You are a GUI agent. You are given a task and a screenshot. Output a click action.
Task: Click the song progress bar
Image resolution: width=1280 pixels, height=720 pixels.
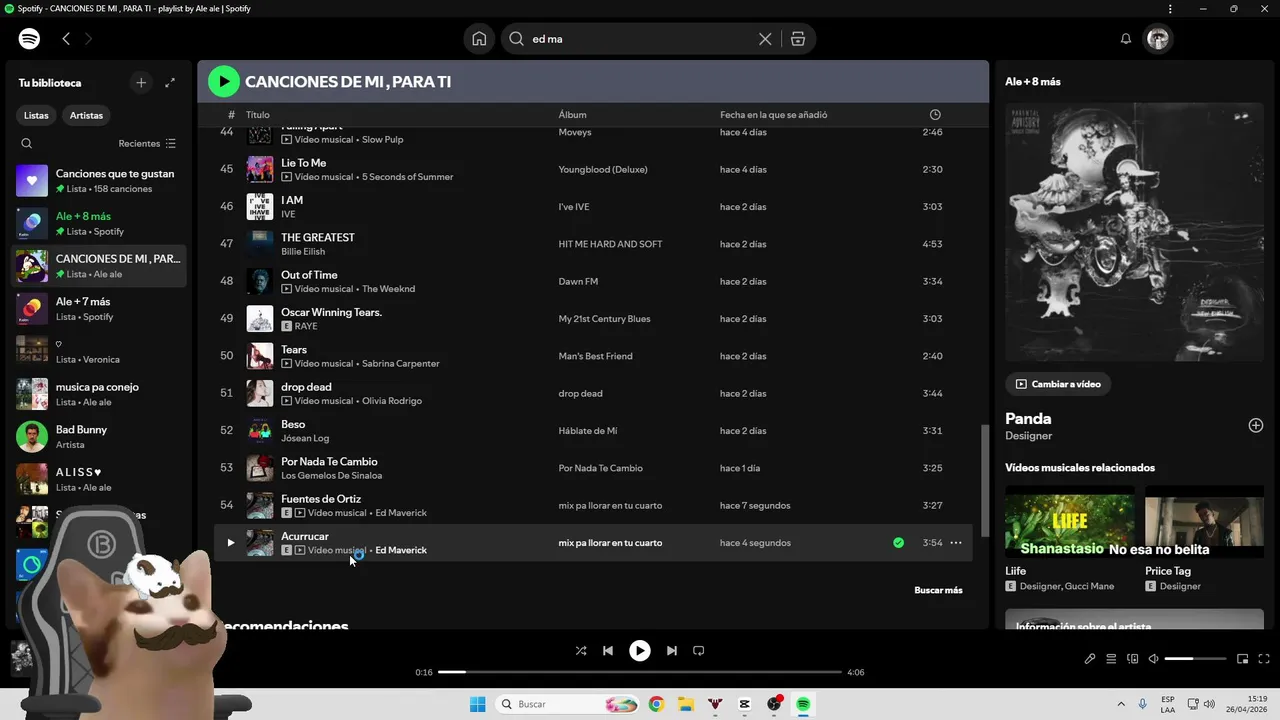point(640,672)
